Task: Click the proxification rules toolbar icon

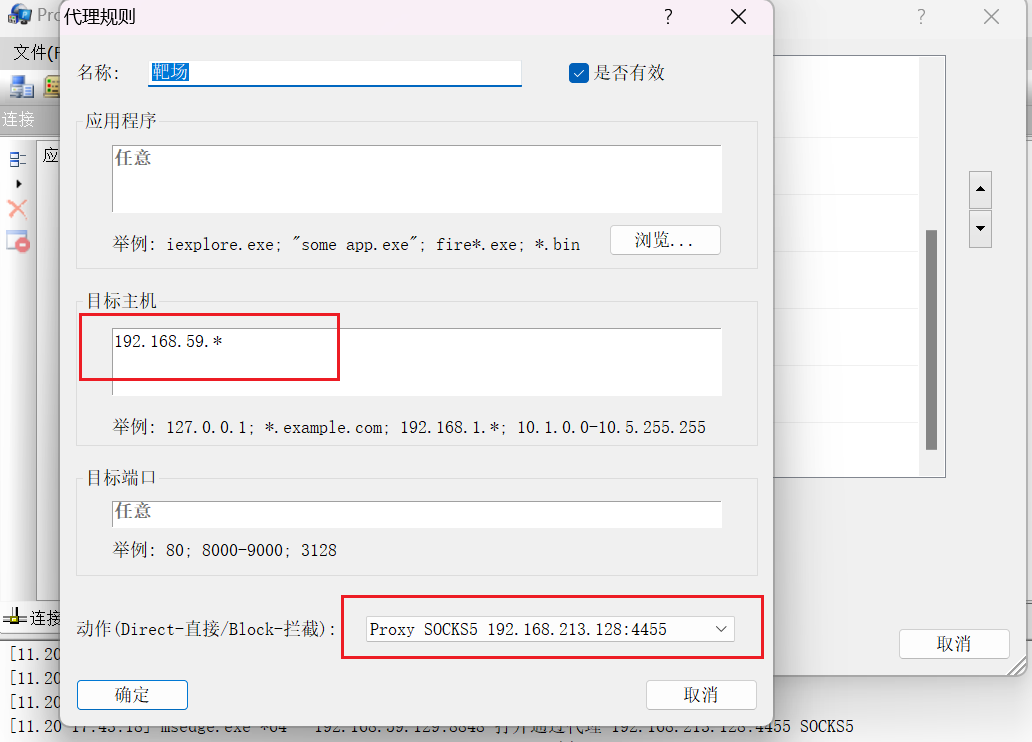Action: pyautogui.click(x=50, y=86)
